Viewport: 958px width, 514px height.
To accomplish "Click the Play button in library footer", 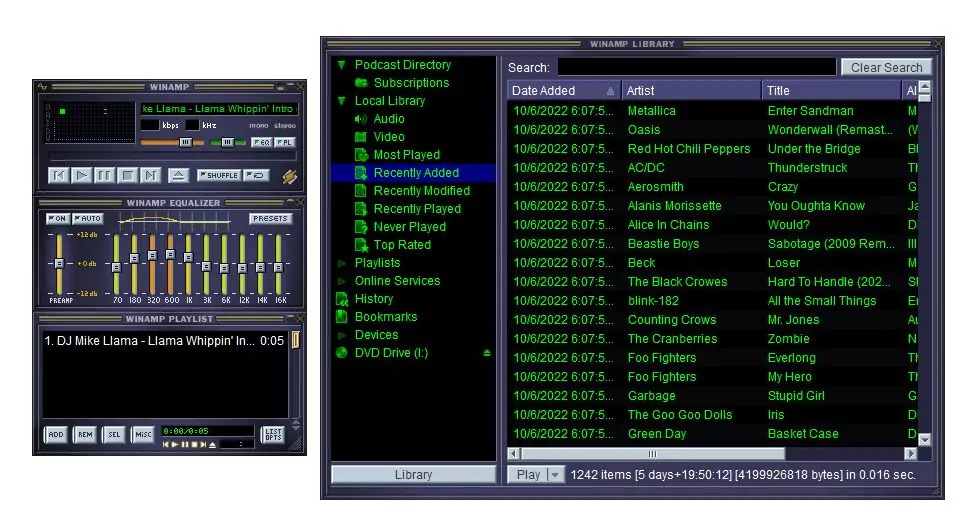I will (x=528, y=475).
